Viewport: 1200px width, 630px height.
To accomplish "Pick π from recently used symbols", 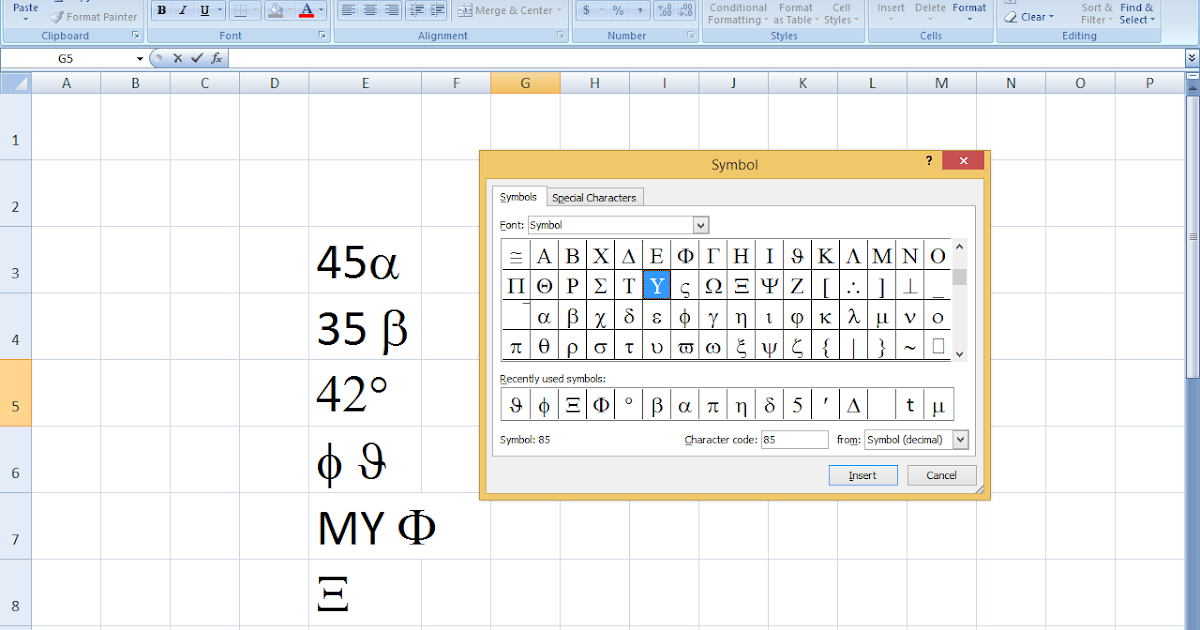I will pyautogui.click(x=712, y=405).
